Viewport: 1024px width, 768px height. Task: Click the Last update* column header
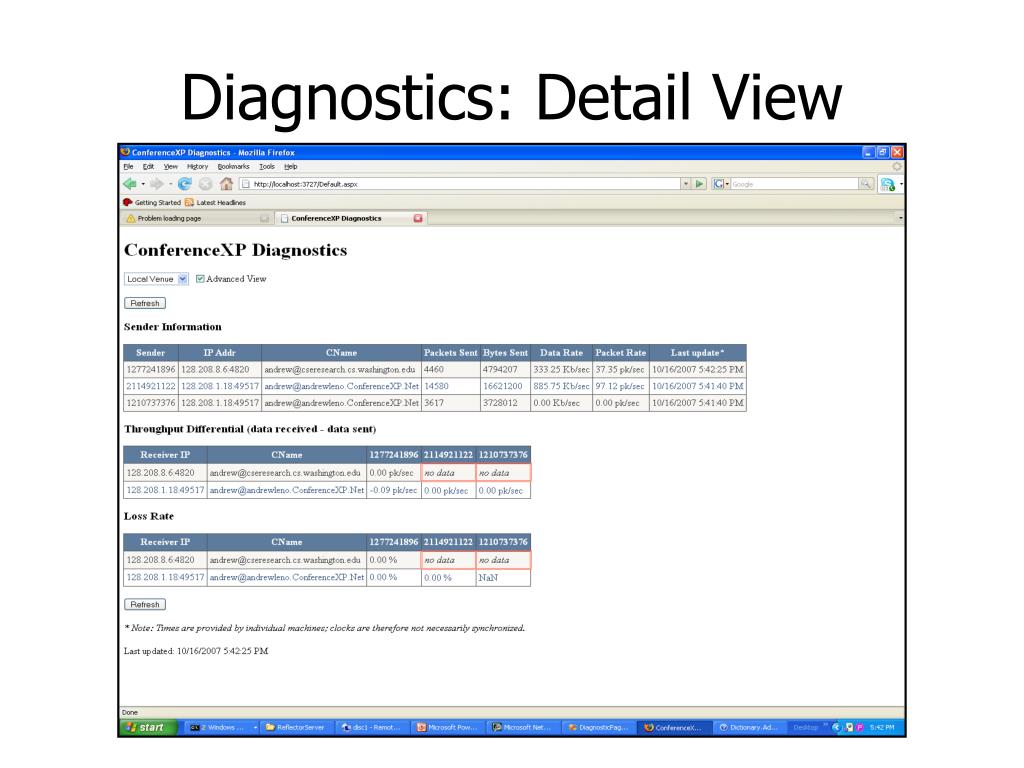point(697,353)
